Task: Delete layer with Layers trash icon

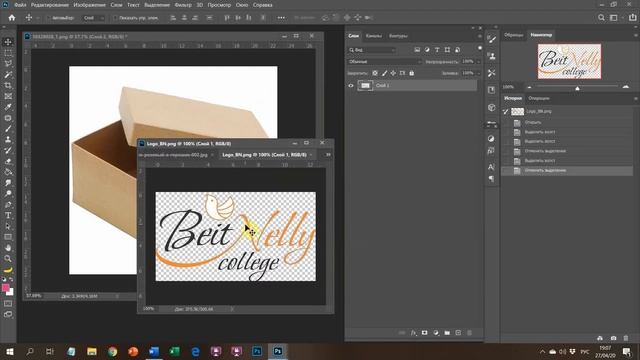Action: pyautogui.click(x=469, y=333)
